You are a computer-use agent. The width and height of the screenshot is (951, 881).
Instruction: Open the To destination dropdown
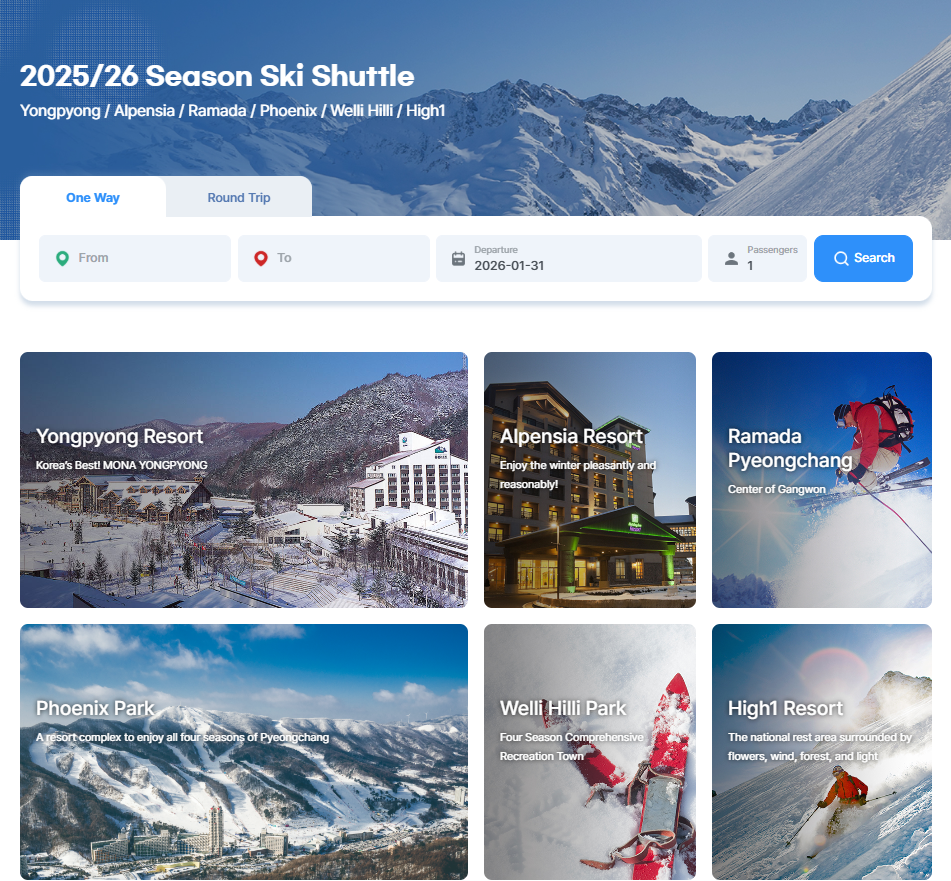click(334, 258)
